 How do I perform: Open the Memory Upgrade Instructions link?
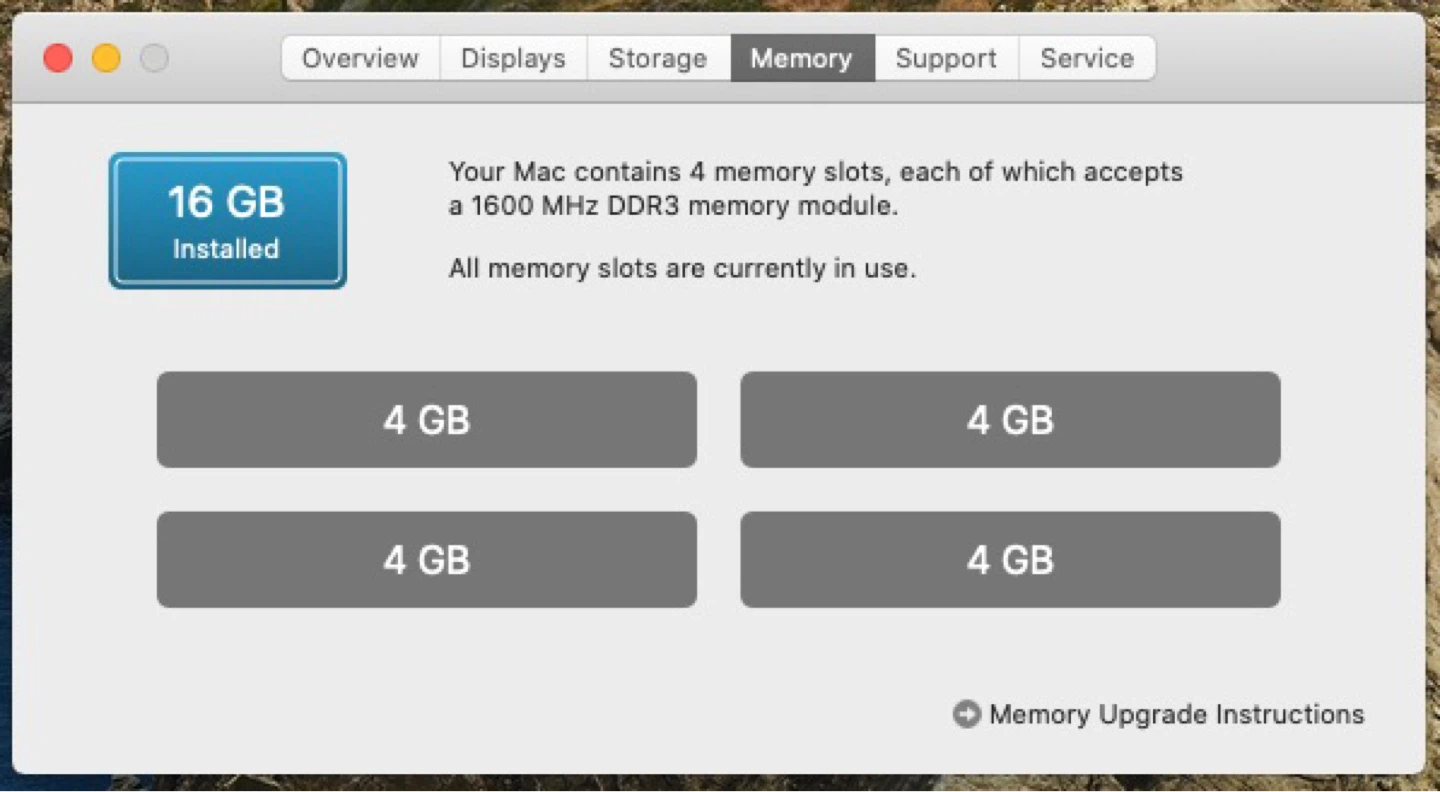click(x=1176, y=714)
